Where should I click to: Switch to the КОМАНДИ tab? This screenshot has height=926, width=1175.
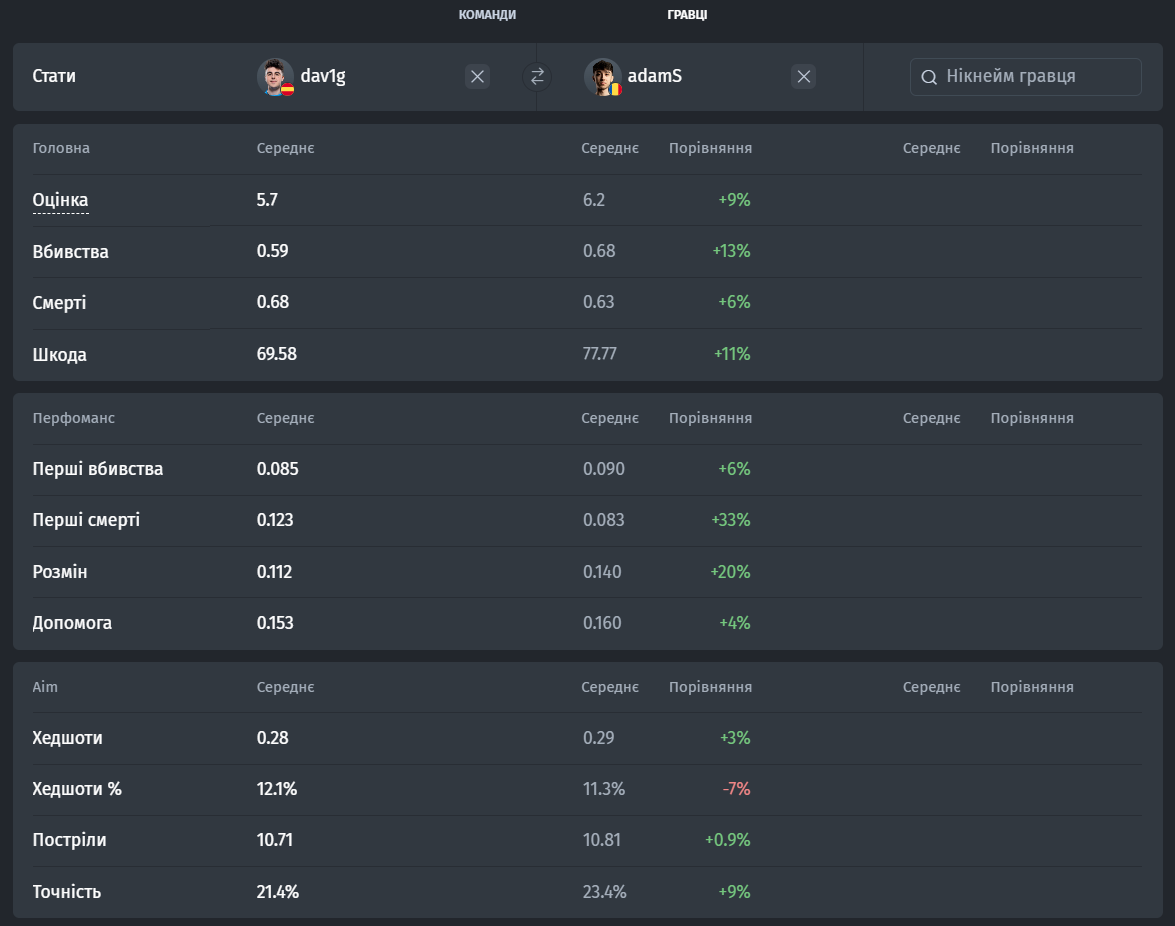point(487,15)
